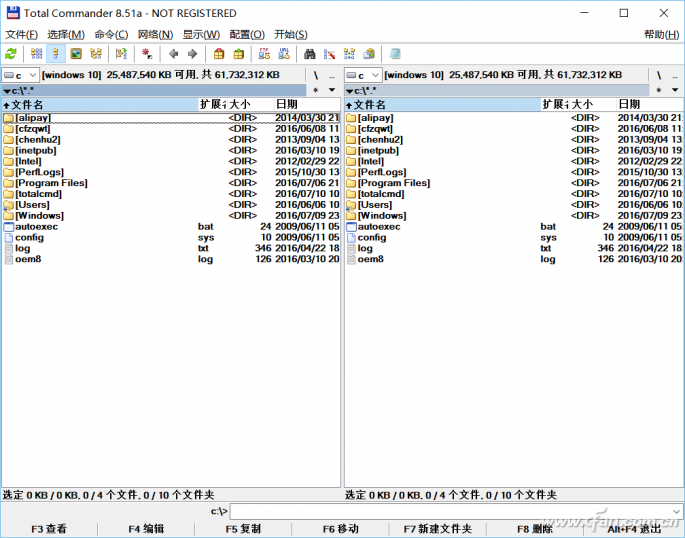Open the 命令(C) menu
This screenshot has height=538, width=685.
coord(111,34)
